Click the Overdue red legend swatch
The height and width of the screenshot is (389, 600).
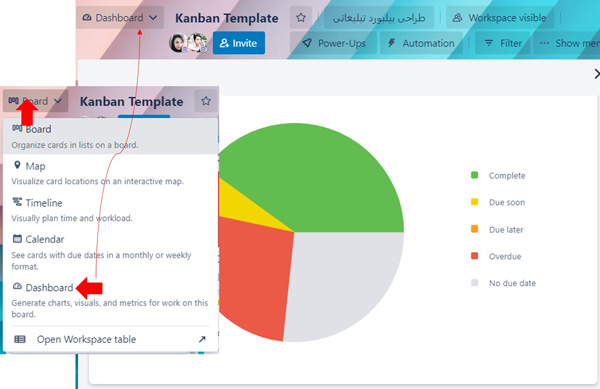(x=474, y=256)
